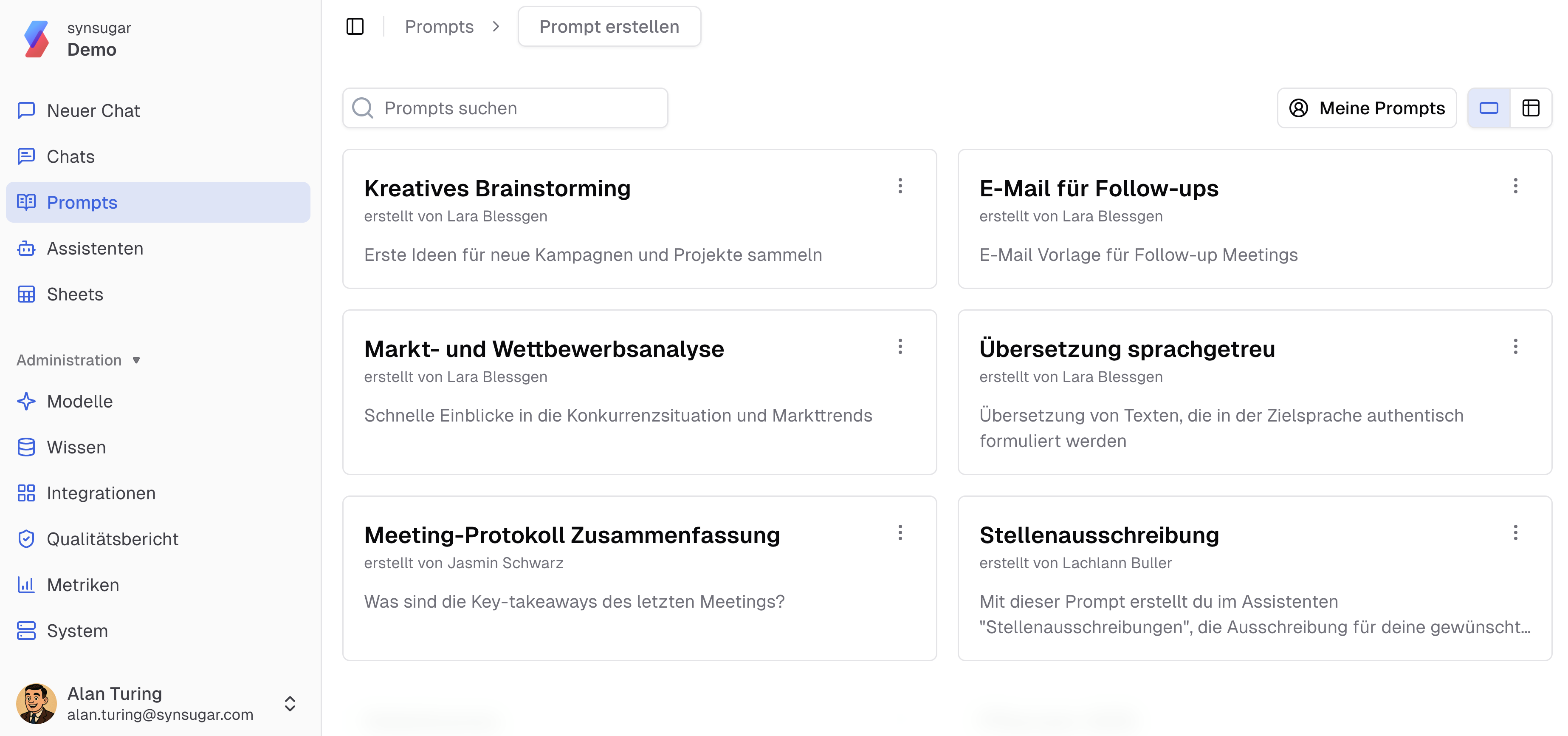Click the Wissen database icon
Viewport: 1568px width, 736px height.
(x=26, y=447)
